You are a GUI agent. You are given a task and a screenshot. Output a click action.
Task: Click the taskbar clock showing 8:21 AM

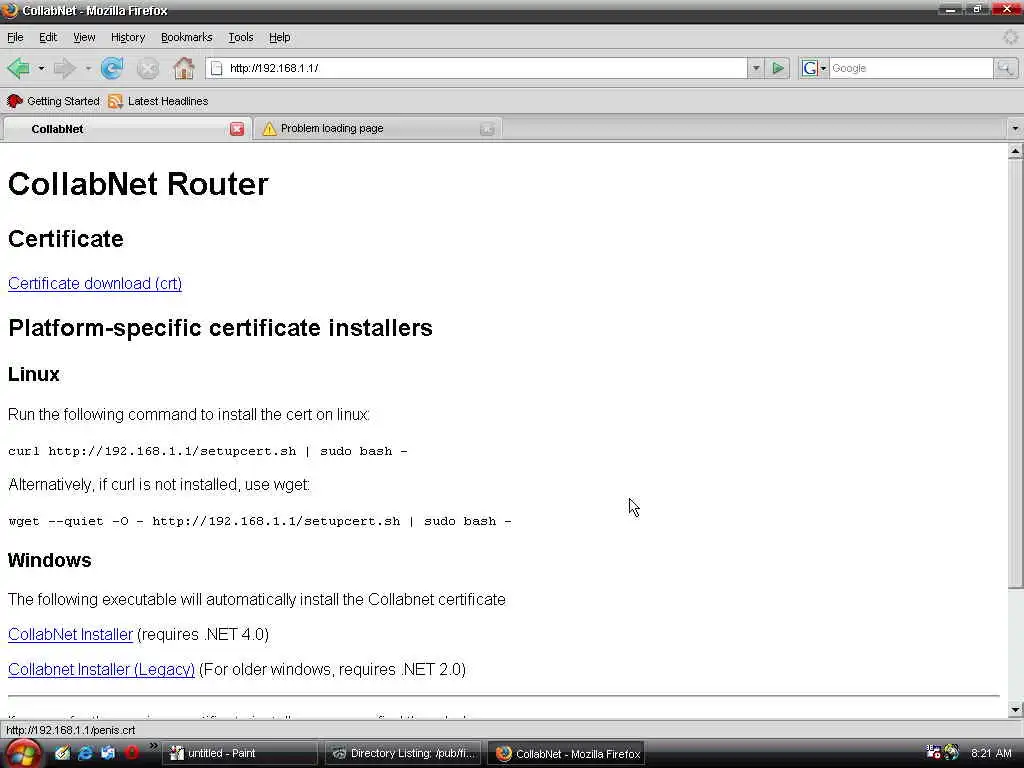click(991, 753)
